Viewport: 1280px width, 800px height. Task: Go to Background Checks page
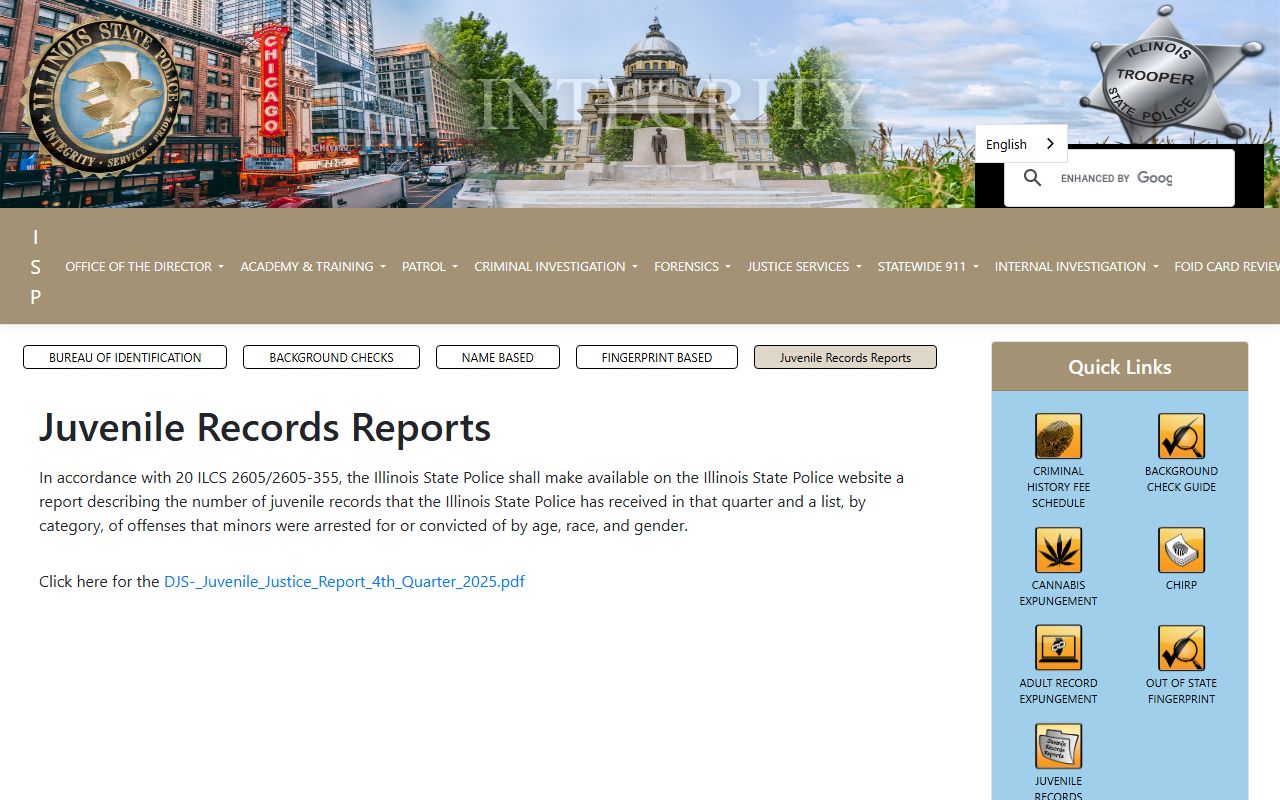point(331,357)
